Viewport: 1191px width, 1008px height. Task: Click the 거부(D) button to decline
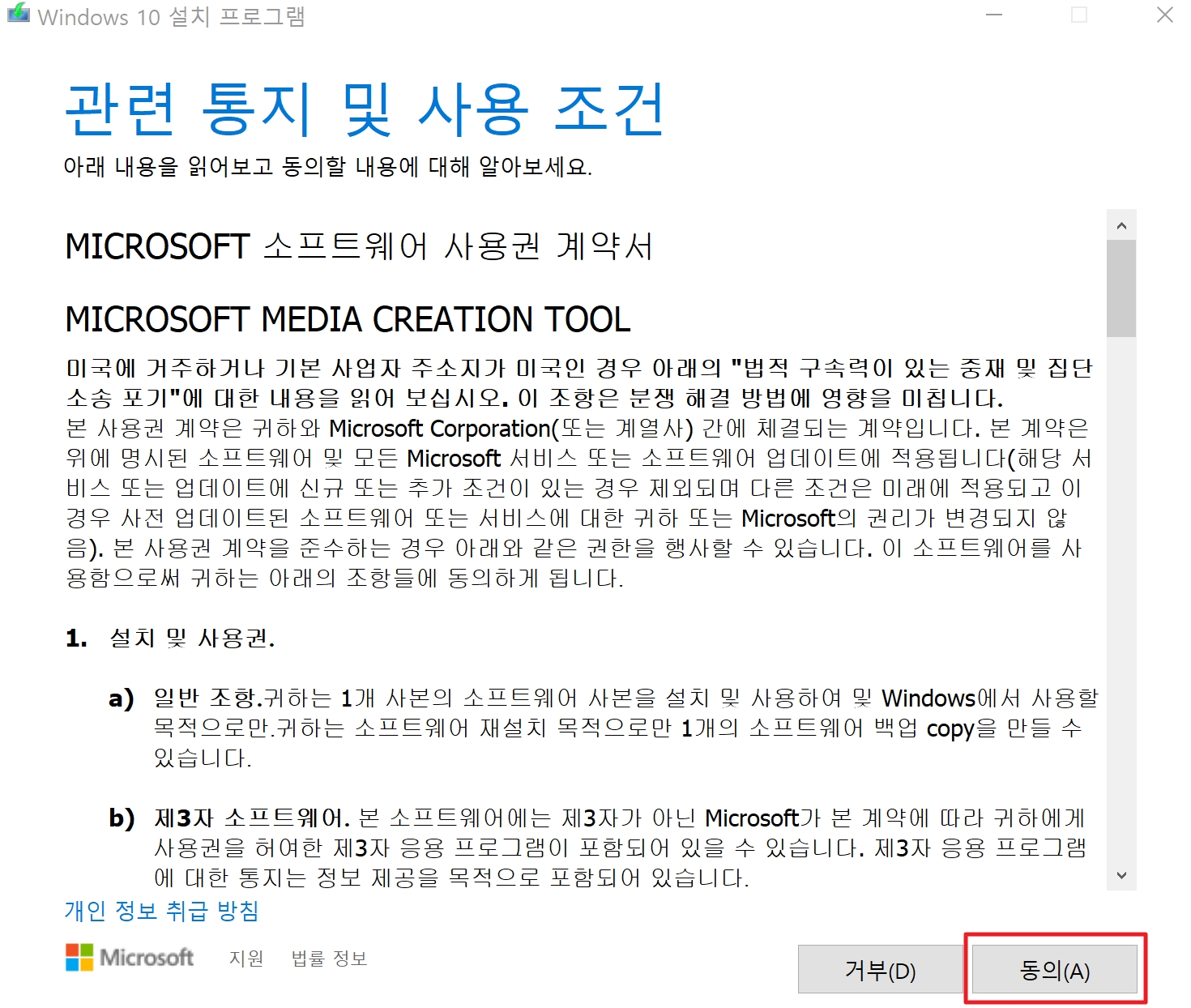(x=881, y=970)
